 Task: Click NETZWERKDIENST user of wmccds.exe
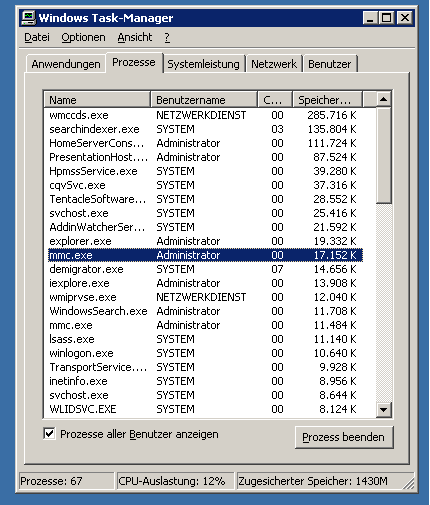click(x=201, y=115)
